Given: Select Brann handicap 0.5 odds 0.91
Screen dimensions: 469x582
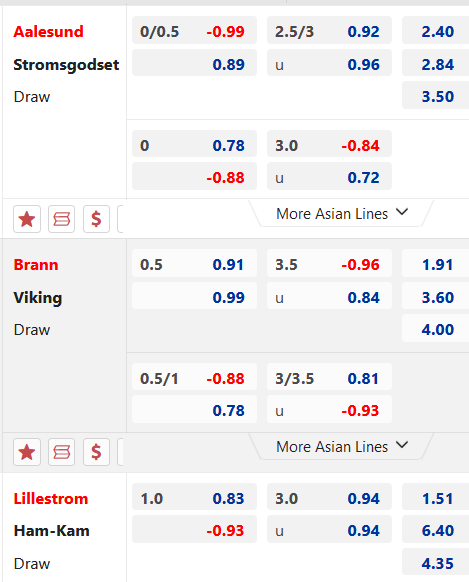Looking at the screenshot, I should click(194, 264).
